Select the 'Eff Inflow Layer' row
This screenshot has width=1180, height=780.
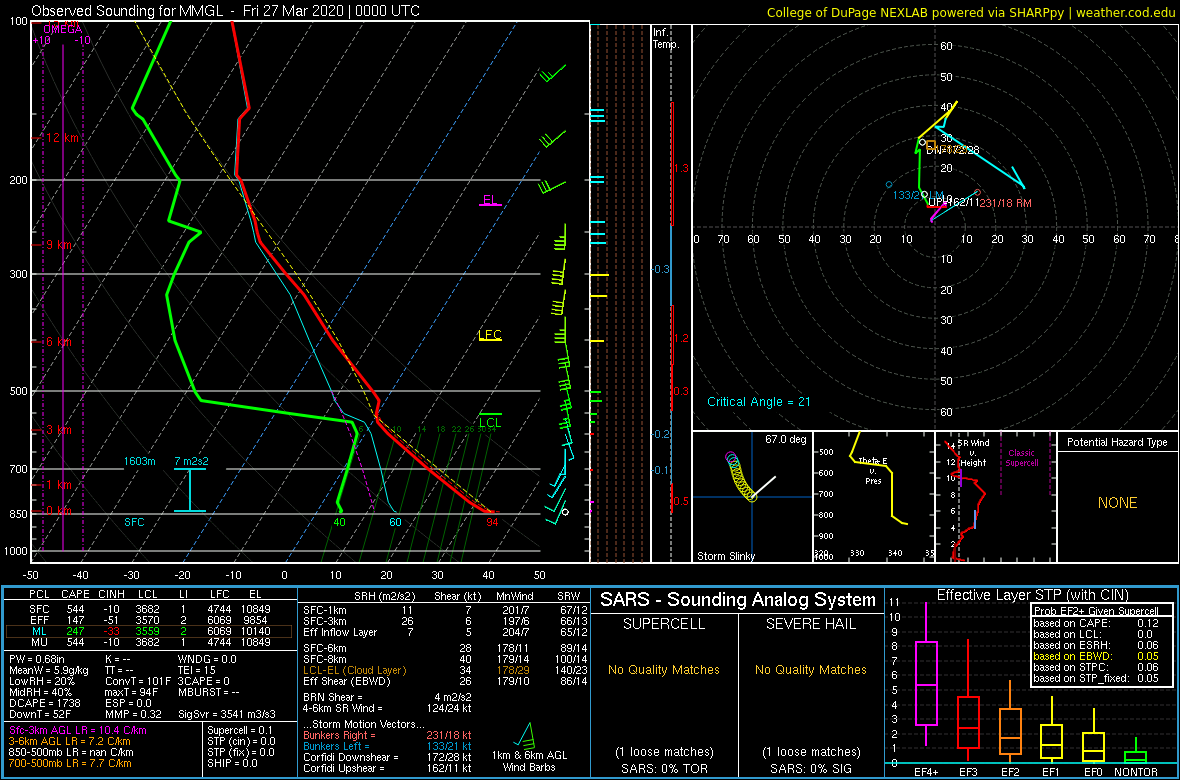click(x=442, y=631)
